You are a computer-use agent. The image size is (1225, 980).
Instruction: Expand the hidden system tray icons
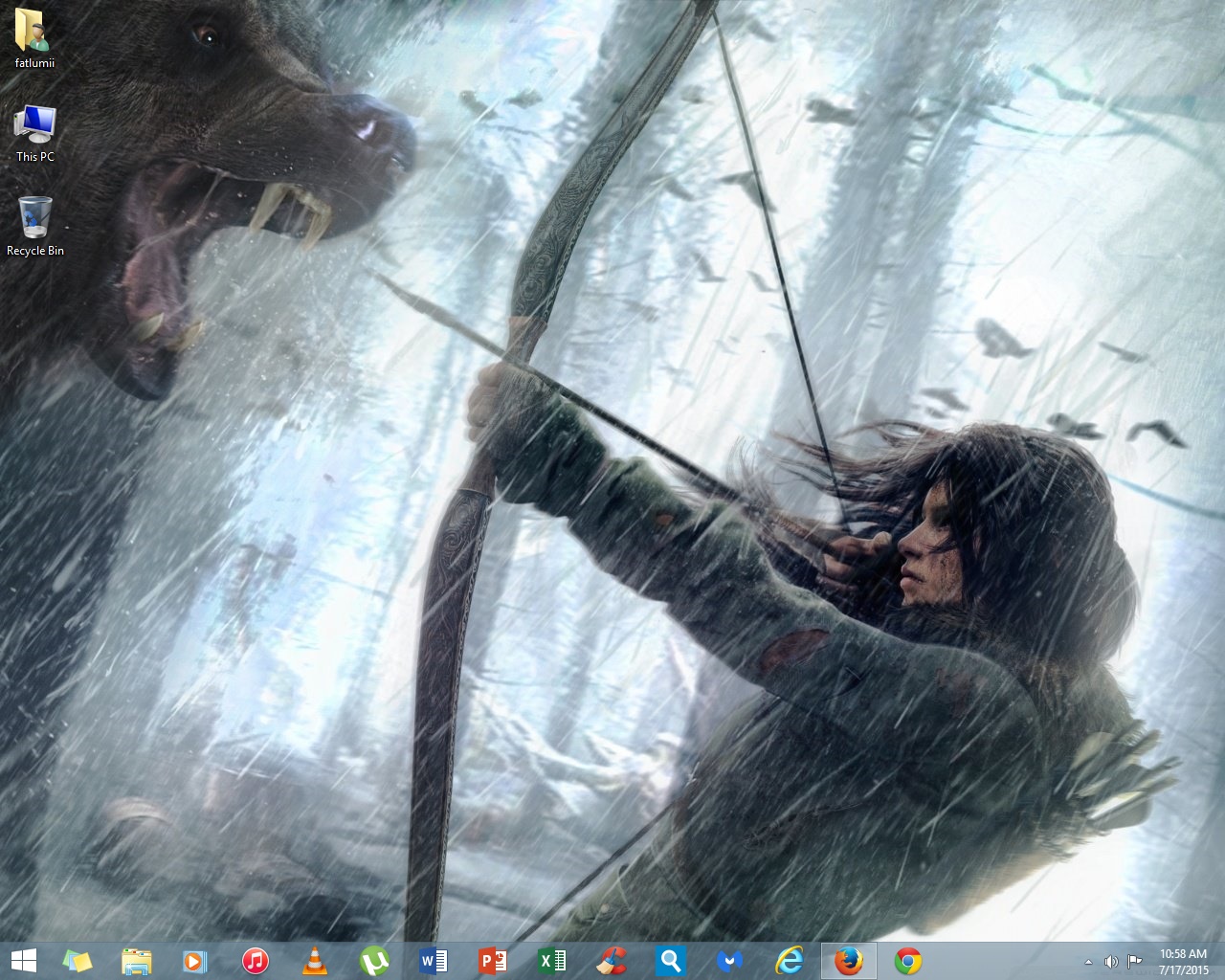(x=1088, y=962)
